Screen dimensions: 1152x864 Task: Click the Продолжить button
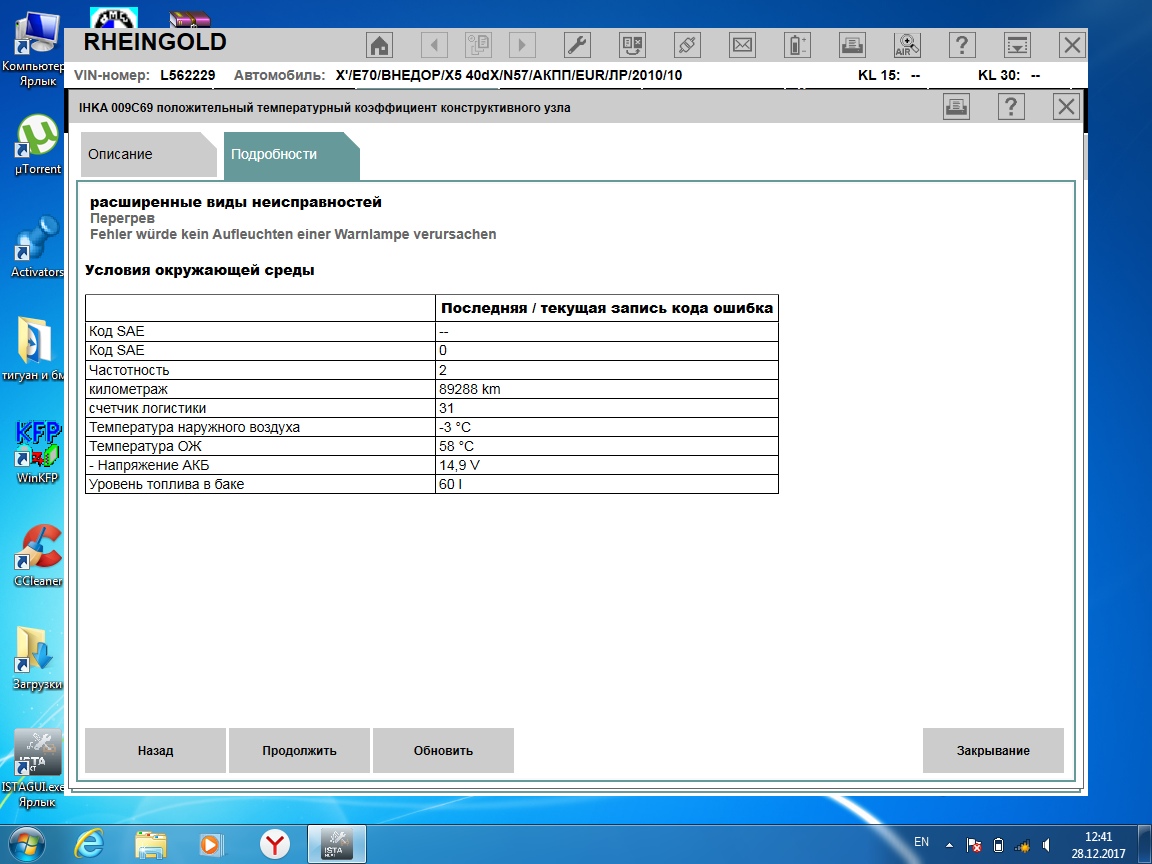point(299,750)
